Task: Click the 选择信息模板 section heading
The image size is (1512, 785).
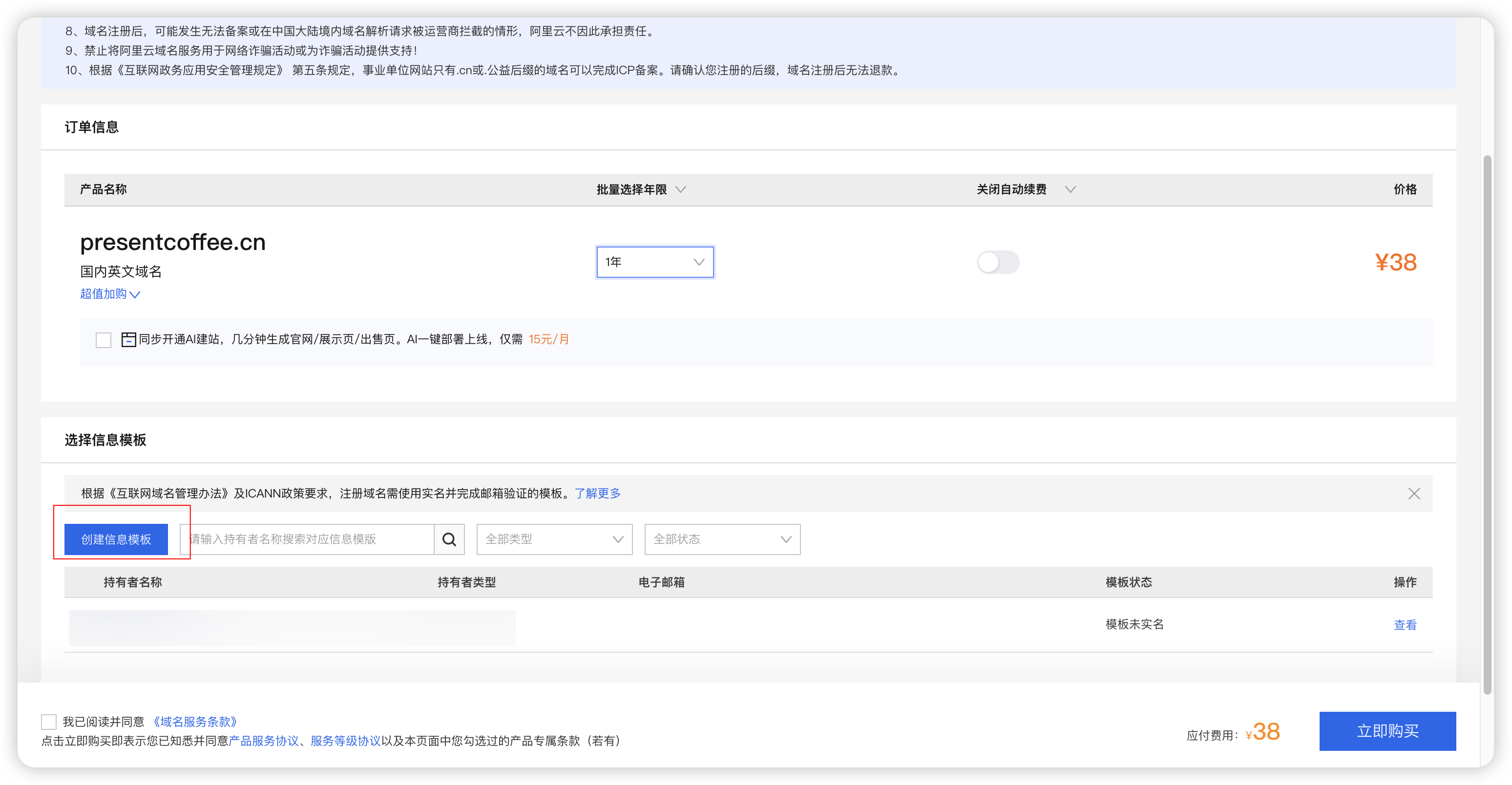Action: [x=105, y=440]
